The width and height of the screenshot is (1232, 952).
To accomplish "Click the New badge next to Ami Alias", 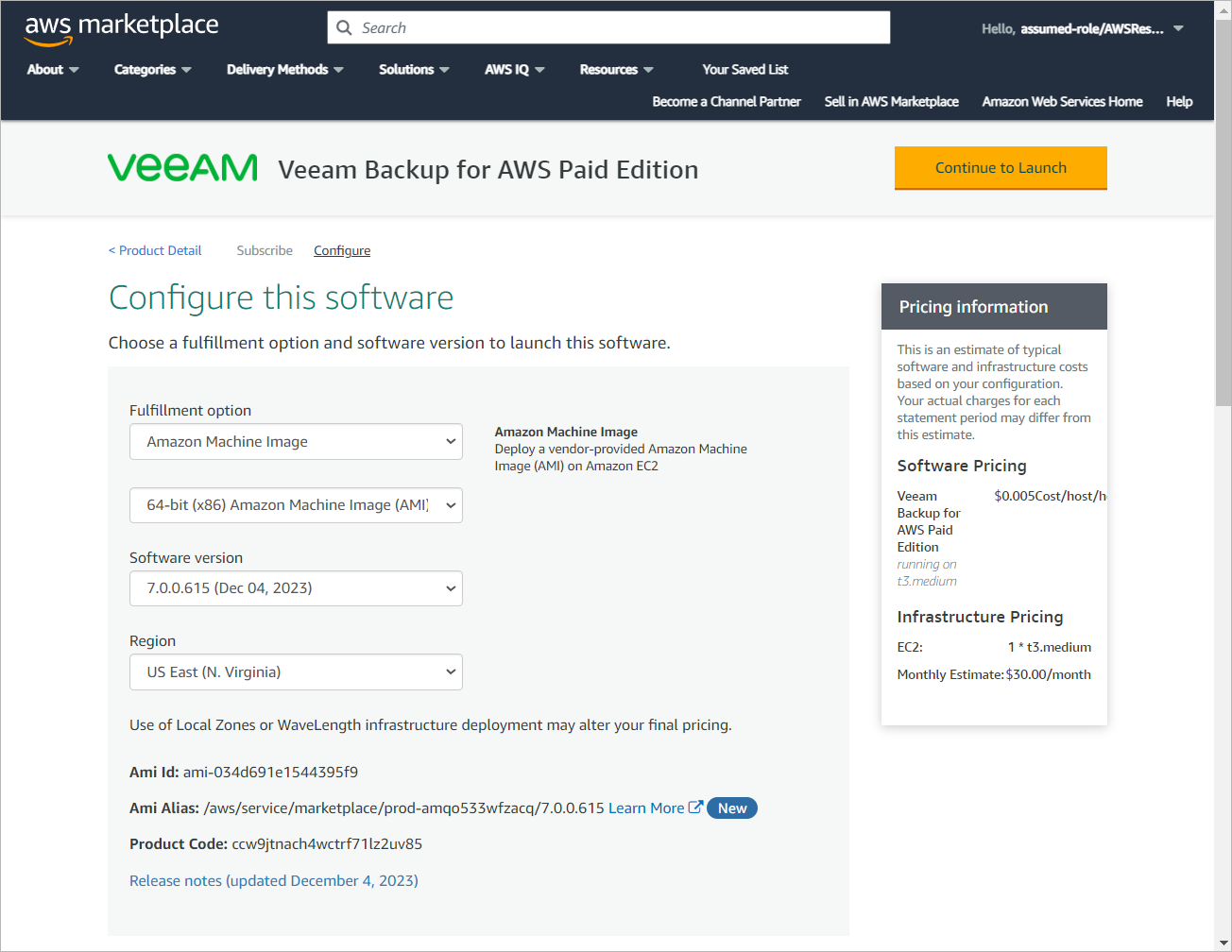I will [x=732, y=808].
